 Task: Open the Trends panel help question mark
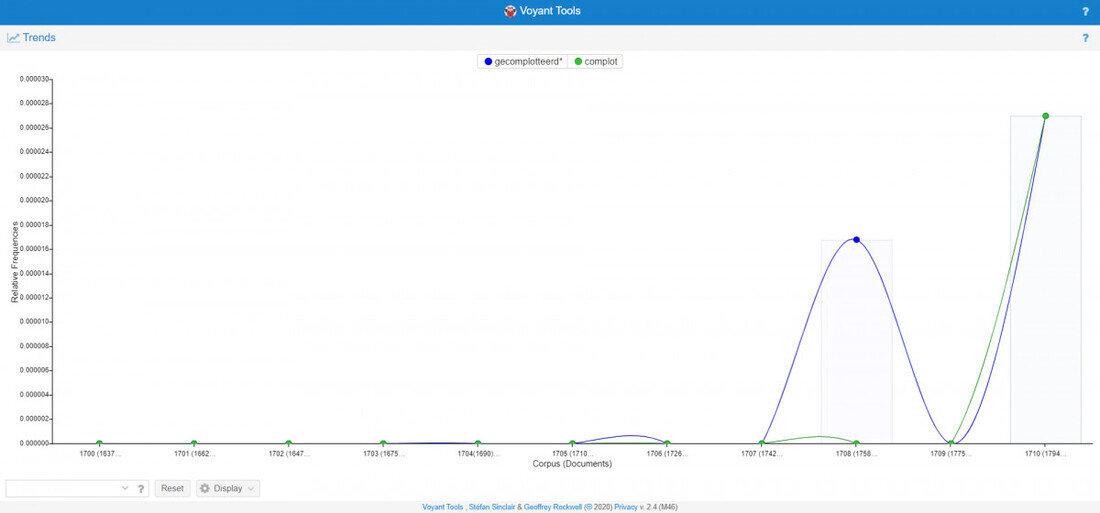tap(1085, 38)
